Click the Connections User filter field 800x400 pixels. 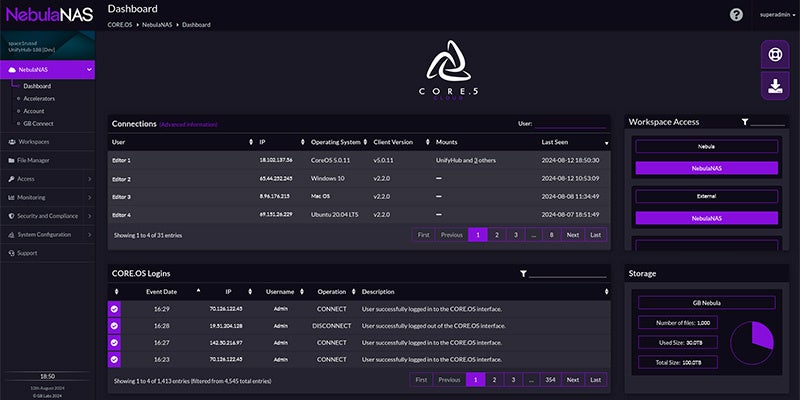coord(570,123)
